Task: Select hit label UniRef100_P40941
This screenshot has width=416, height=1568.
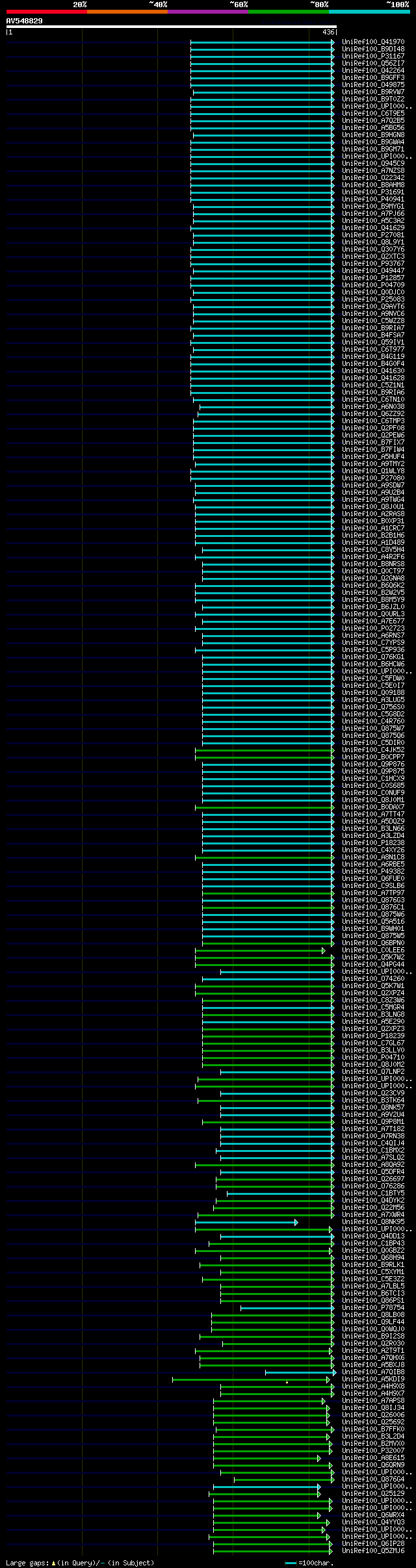Action: click(x=373, y=200)
